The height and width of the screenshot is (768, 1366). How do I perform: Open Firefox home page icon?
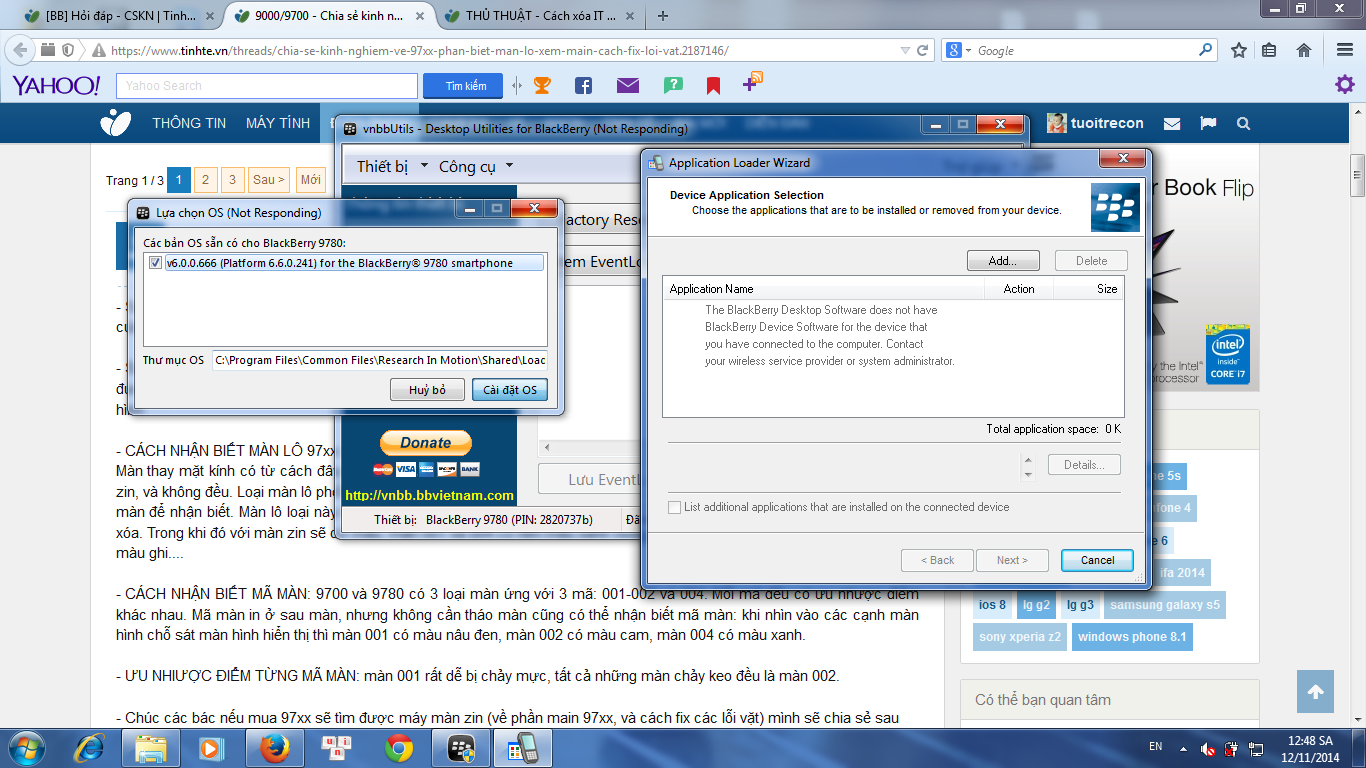click(1304, 50)
